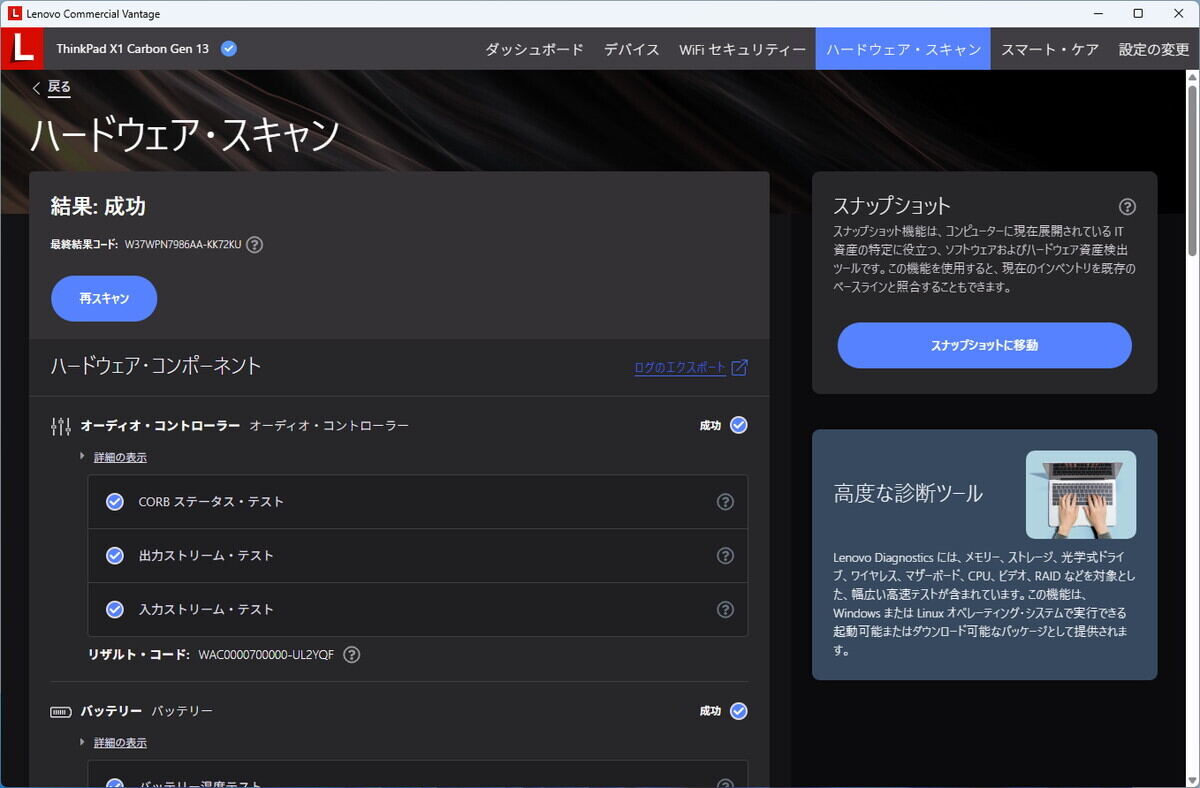Click the battery component icon
Screen dimensions: 1200x788
(61, 712)
